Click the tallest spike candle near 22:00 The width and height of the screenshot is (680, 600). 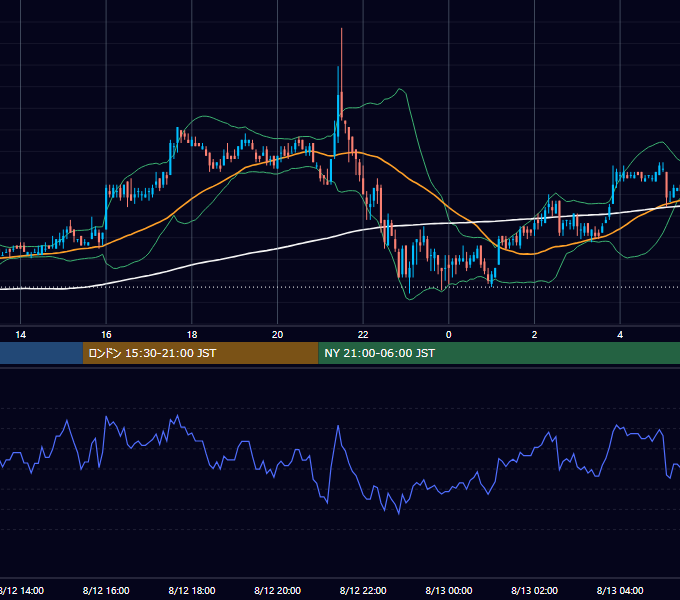coord(342,74)
